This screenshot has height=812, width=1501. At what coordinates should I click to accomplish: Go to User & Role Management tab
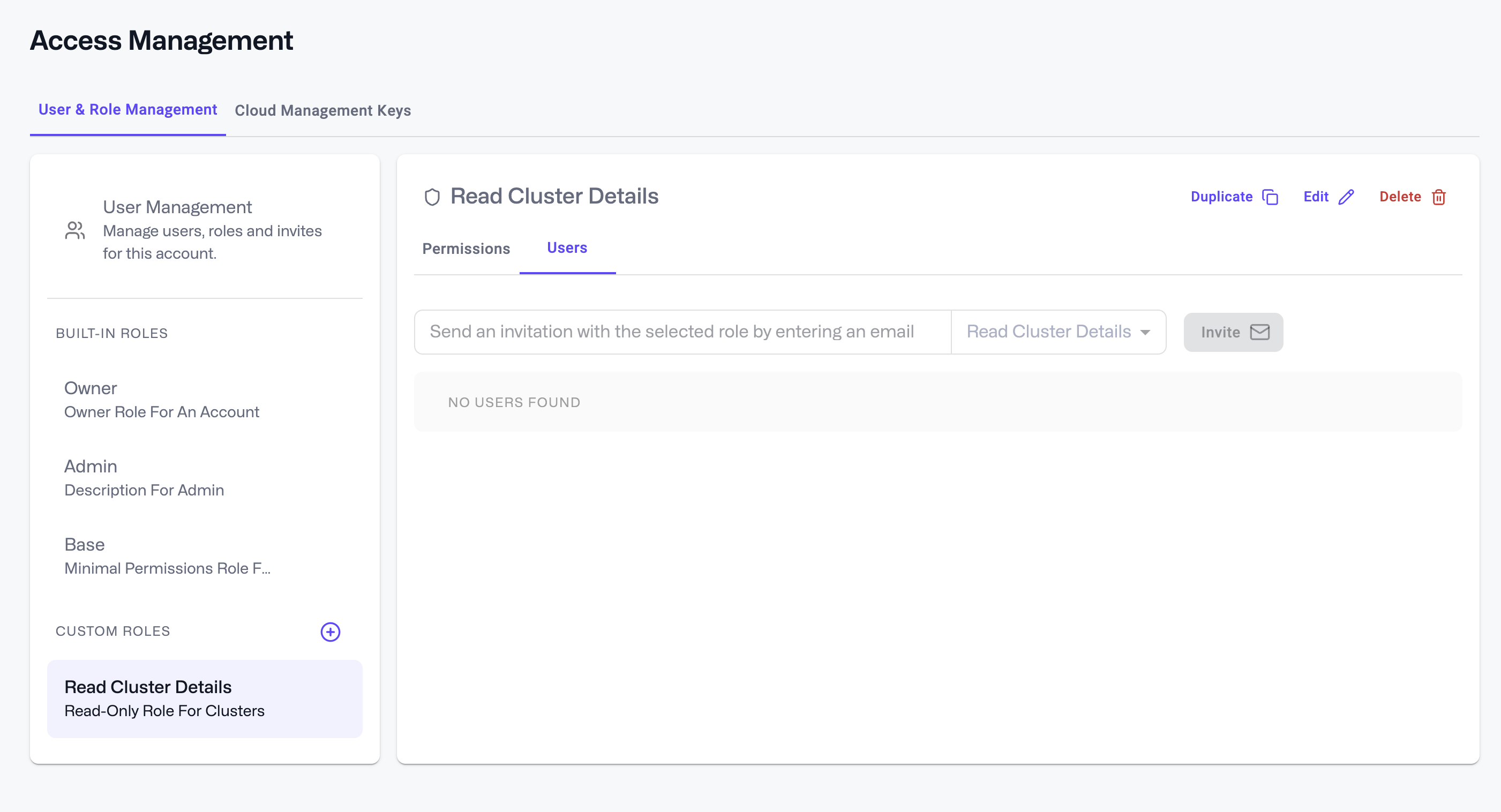pos(127,109)
